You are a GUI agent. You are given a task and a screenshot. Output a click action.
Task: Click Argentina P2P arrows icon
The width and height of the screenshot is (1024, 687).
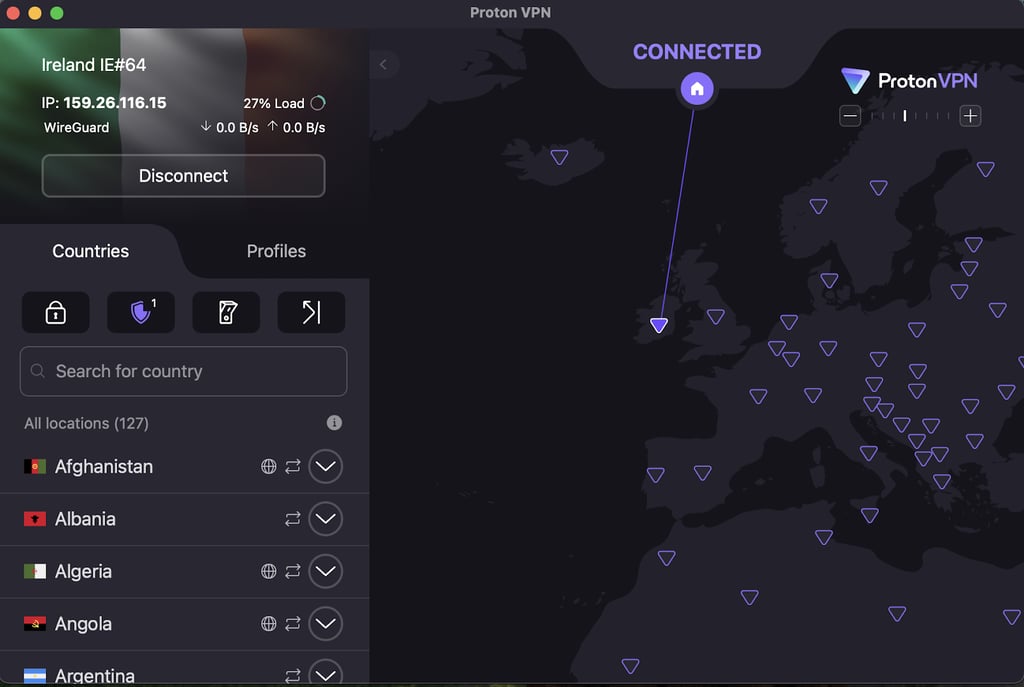(x=293, y=675)
